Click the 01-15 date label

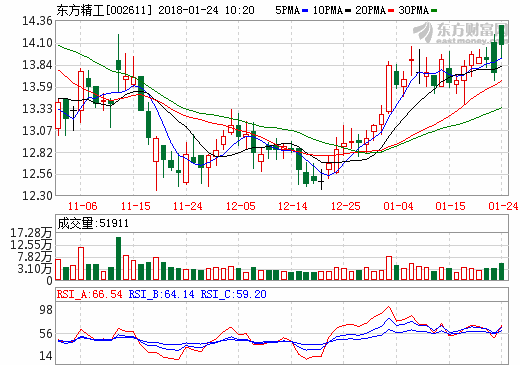pyautogui.click(x=450, y=206)
